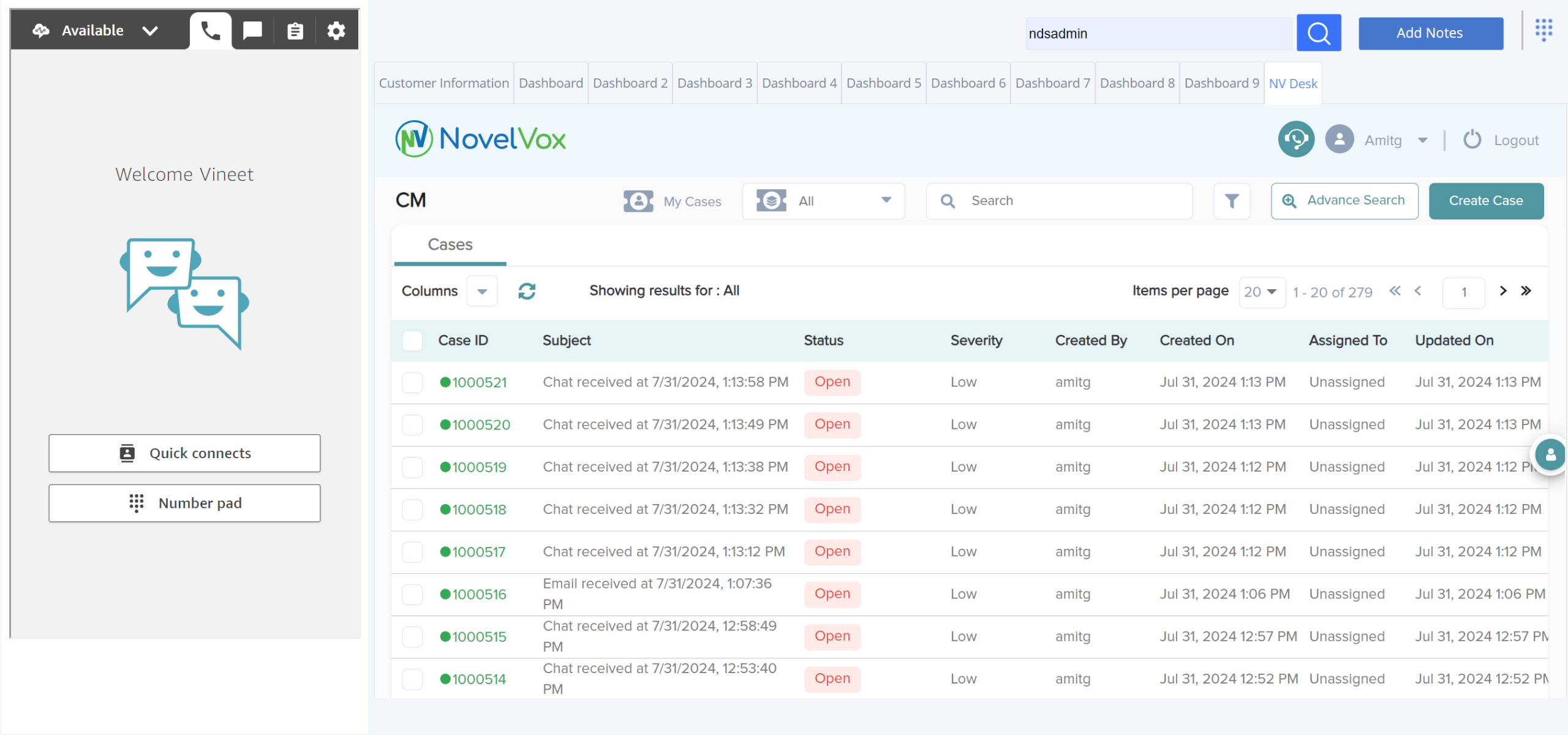Click the headset support icon
This screenshot has height=735, width=1568.
point(1295,140)
